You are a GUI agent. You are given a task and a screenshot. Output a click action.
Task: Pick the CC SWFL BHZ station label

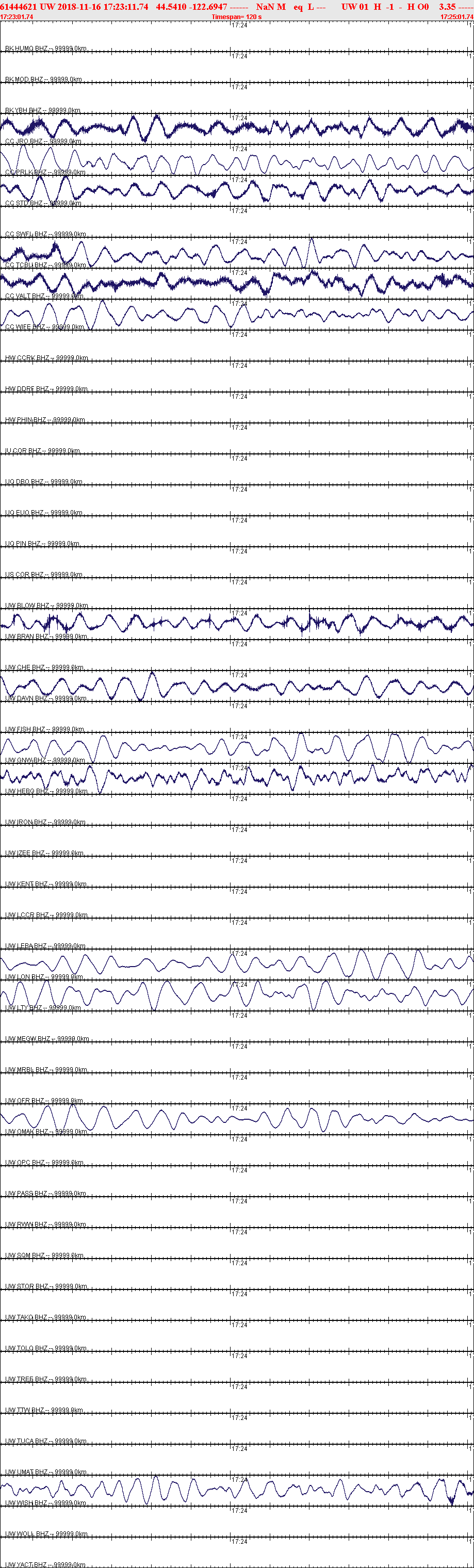click(45, 234)
